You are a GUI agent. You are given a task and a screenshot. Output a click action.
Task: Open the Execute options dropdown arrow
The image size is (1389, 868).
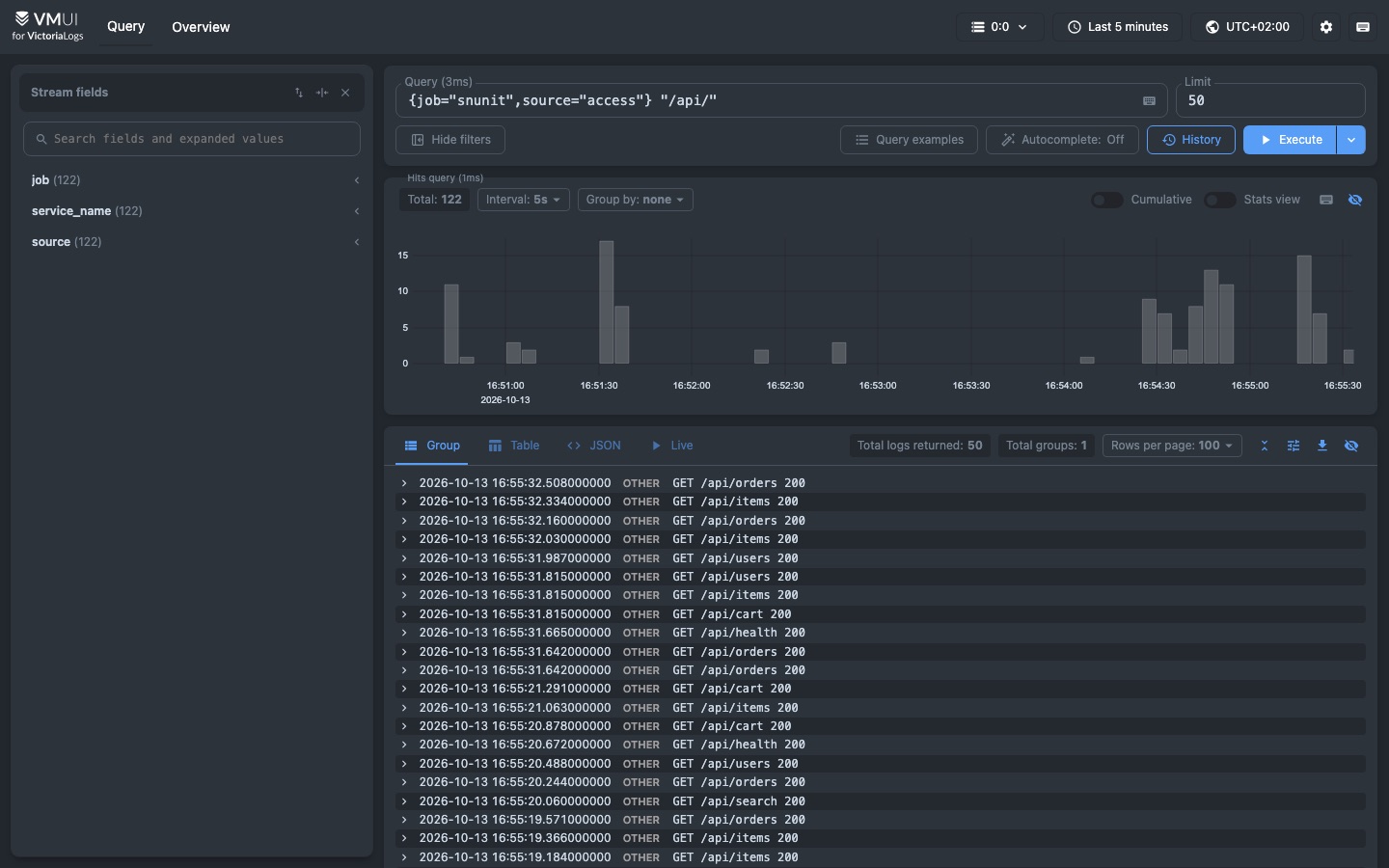click(x=1351, y=140)
